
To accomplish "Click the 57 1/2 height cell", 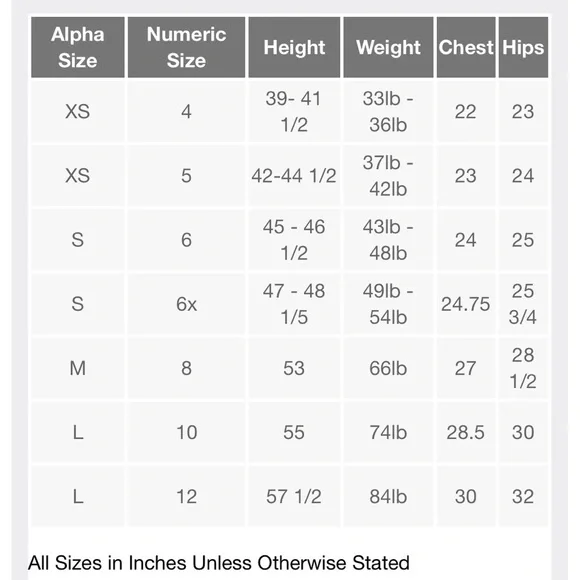I will pyautogui.click(x=294, y=496).
